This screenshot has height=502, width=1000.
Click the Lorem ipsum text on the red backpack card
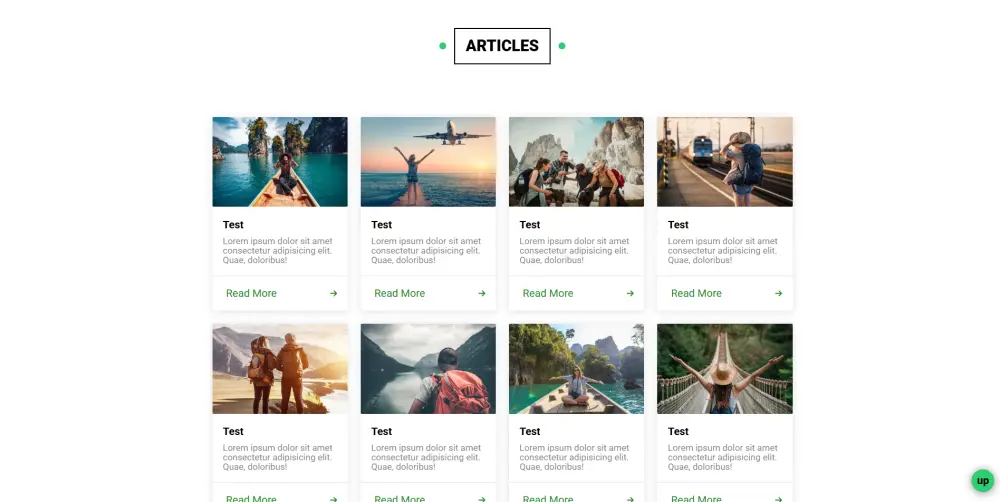pyautogui.click(x=426, y=457)
